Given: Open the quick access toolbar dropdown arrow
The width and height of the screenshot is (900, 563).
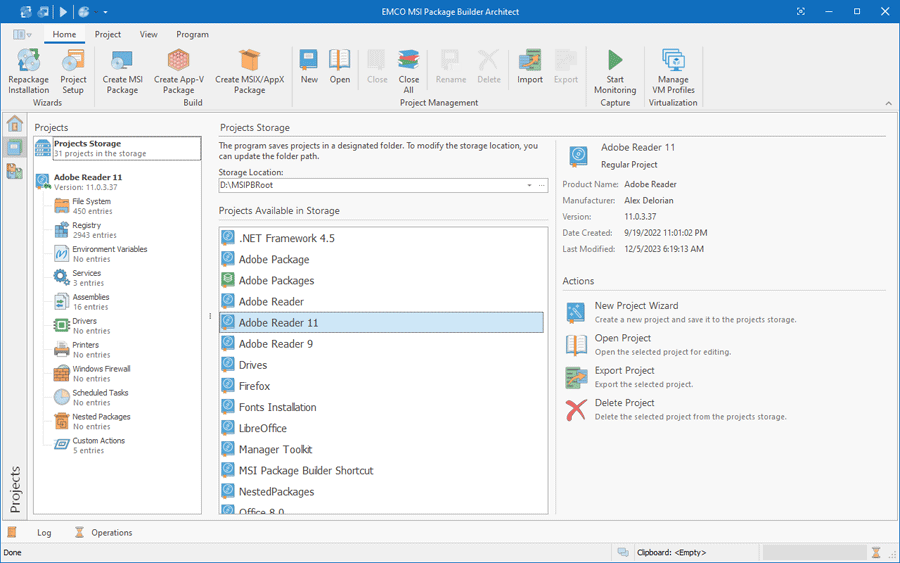Looking at the screenshot, I should coord(106,11).
